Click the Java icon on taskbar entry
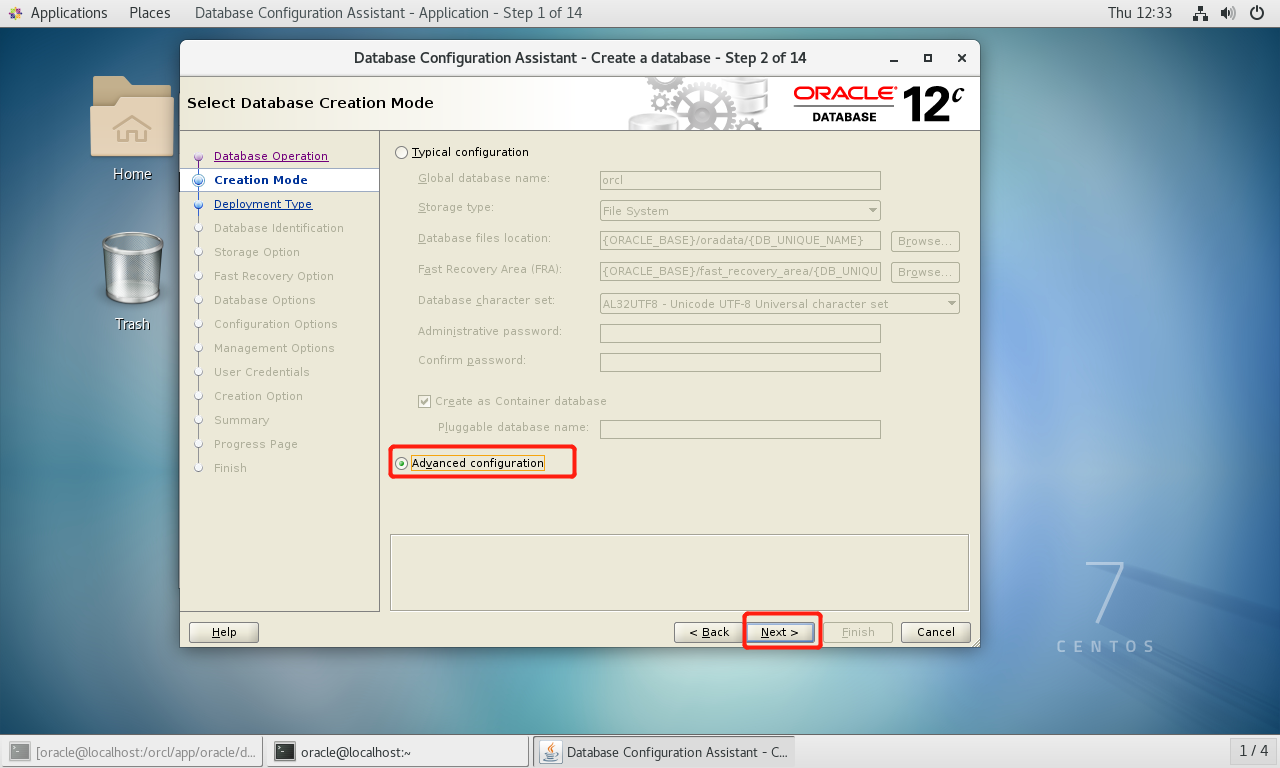 pyautogui.click(x=551, y=751)
